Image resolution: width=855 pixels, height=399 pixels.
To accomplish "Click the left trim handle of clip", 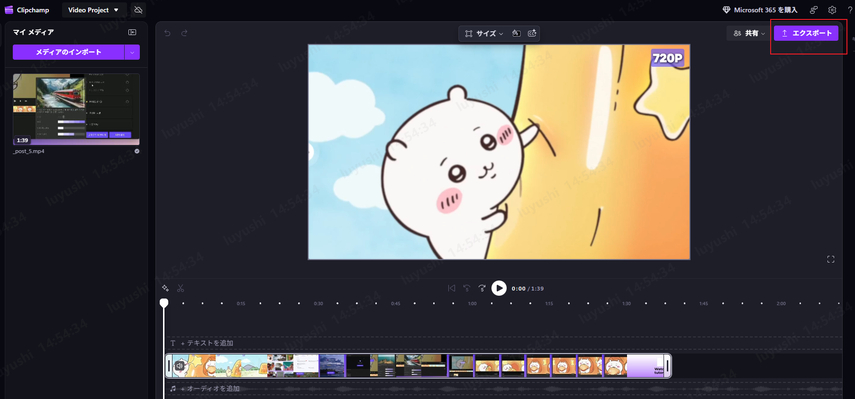I will coord(169,366).
